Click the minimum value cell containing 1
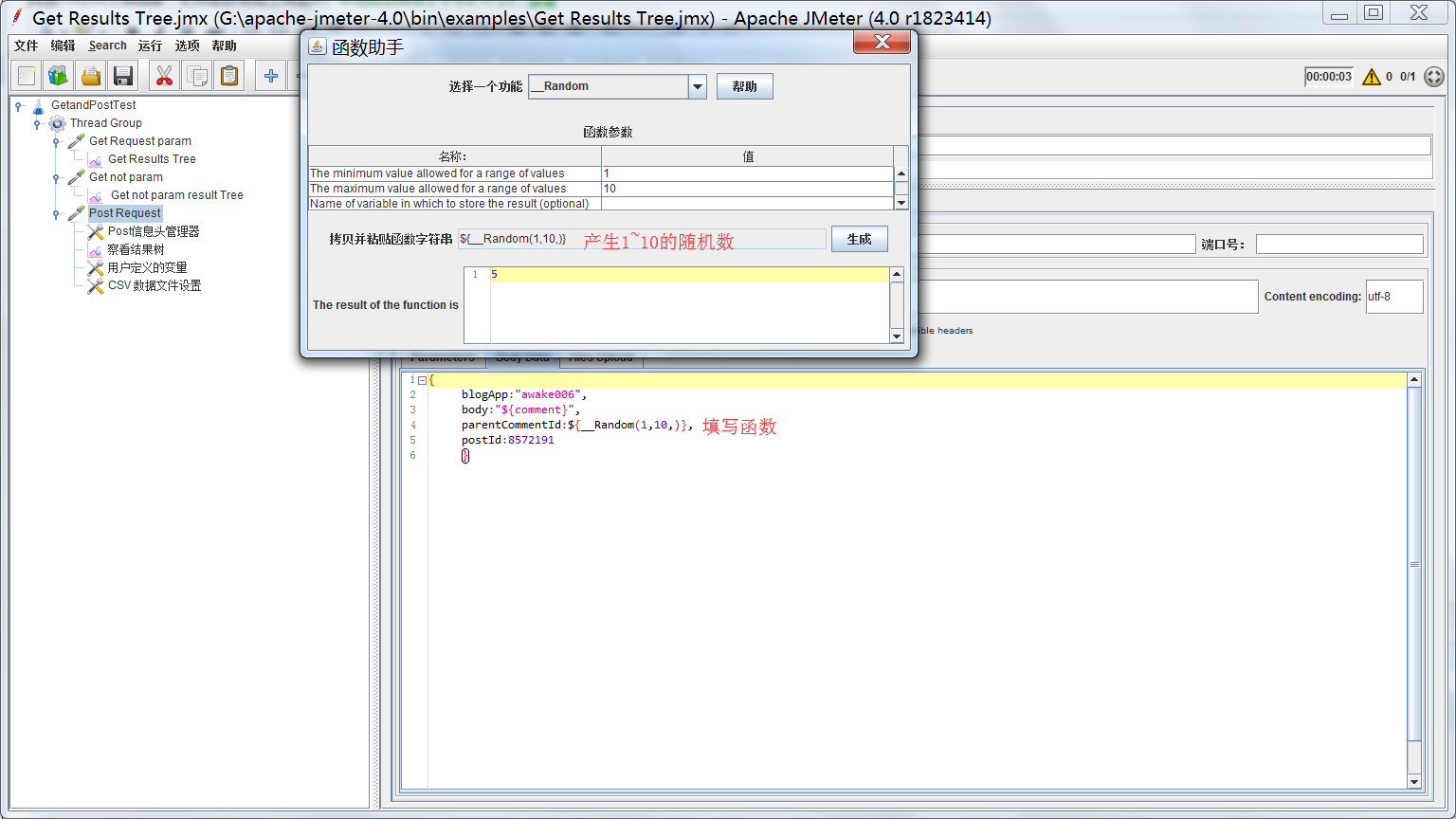 (747, 173)
